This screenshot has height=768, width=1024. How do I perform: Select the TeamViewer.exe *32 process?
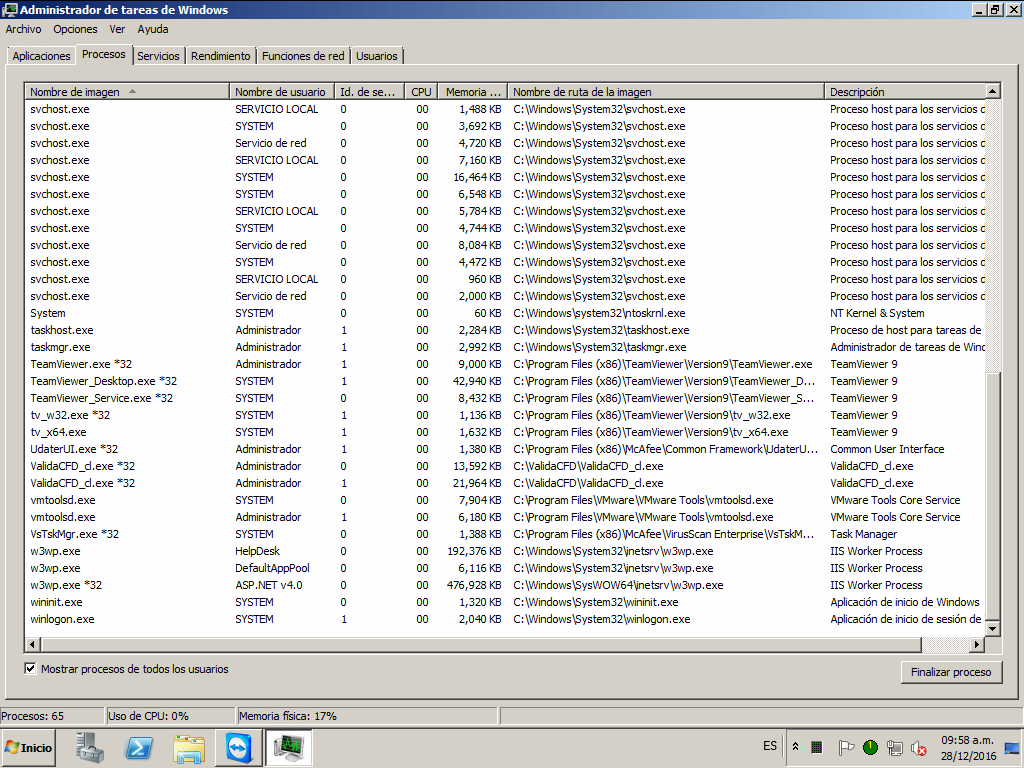(x=505, y=364)
